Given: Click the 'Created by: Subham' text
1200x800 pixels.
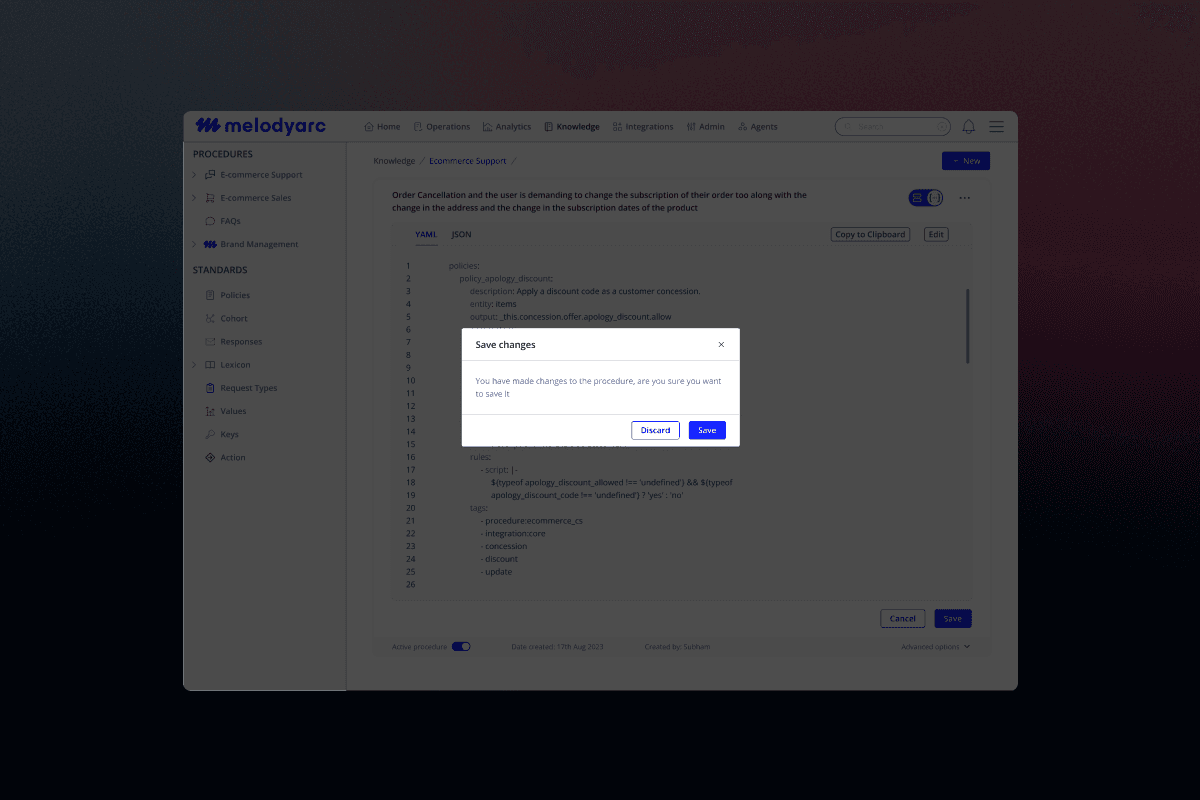Looking at the screenshot, I should (678, 647).
